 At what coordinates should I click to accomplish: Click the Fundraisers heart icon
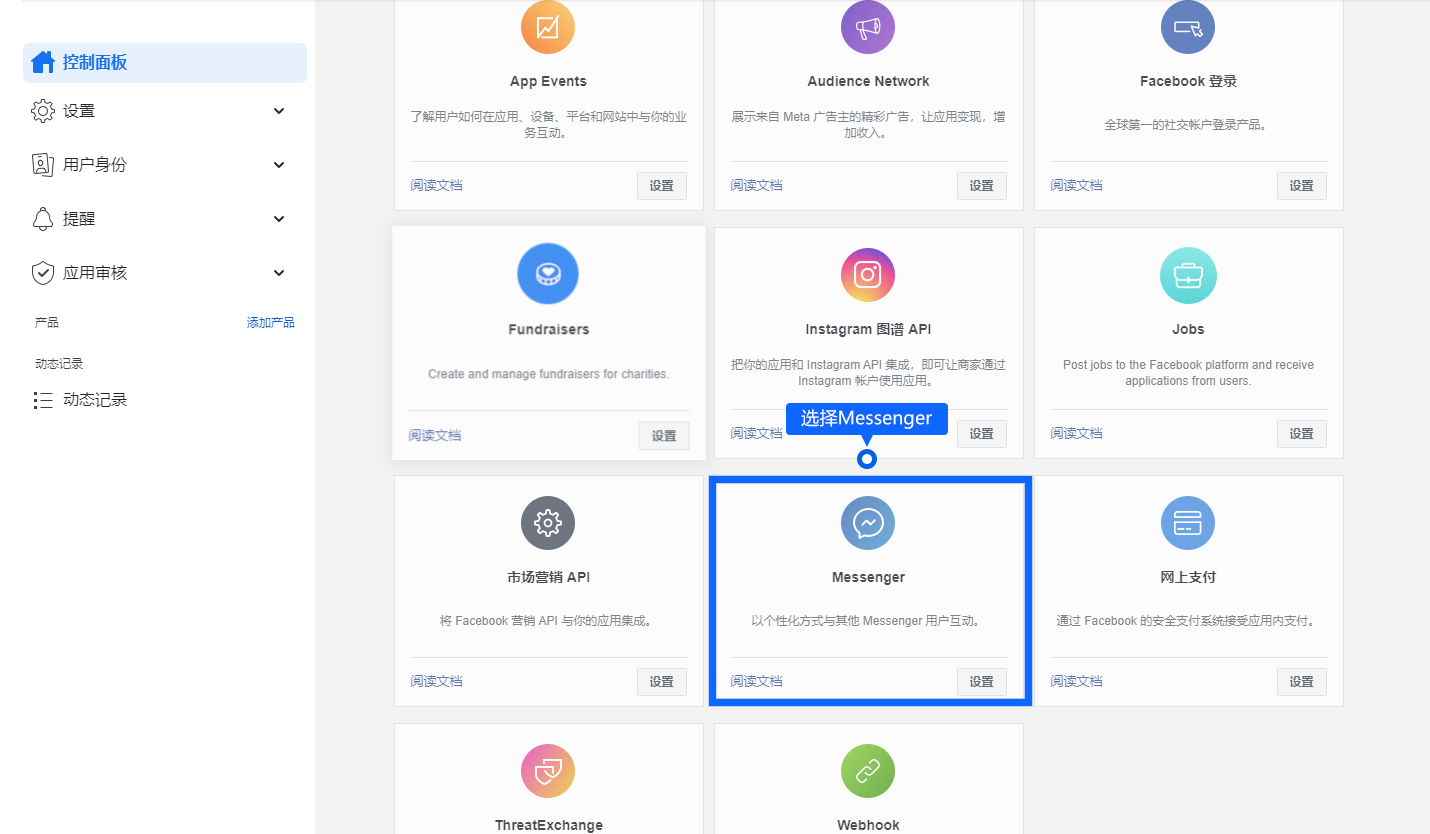click(548, 274)
